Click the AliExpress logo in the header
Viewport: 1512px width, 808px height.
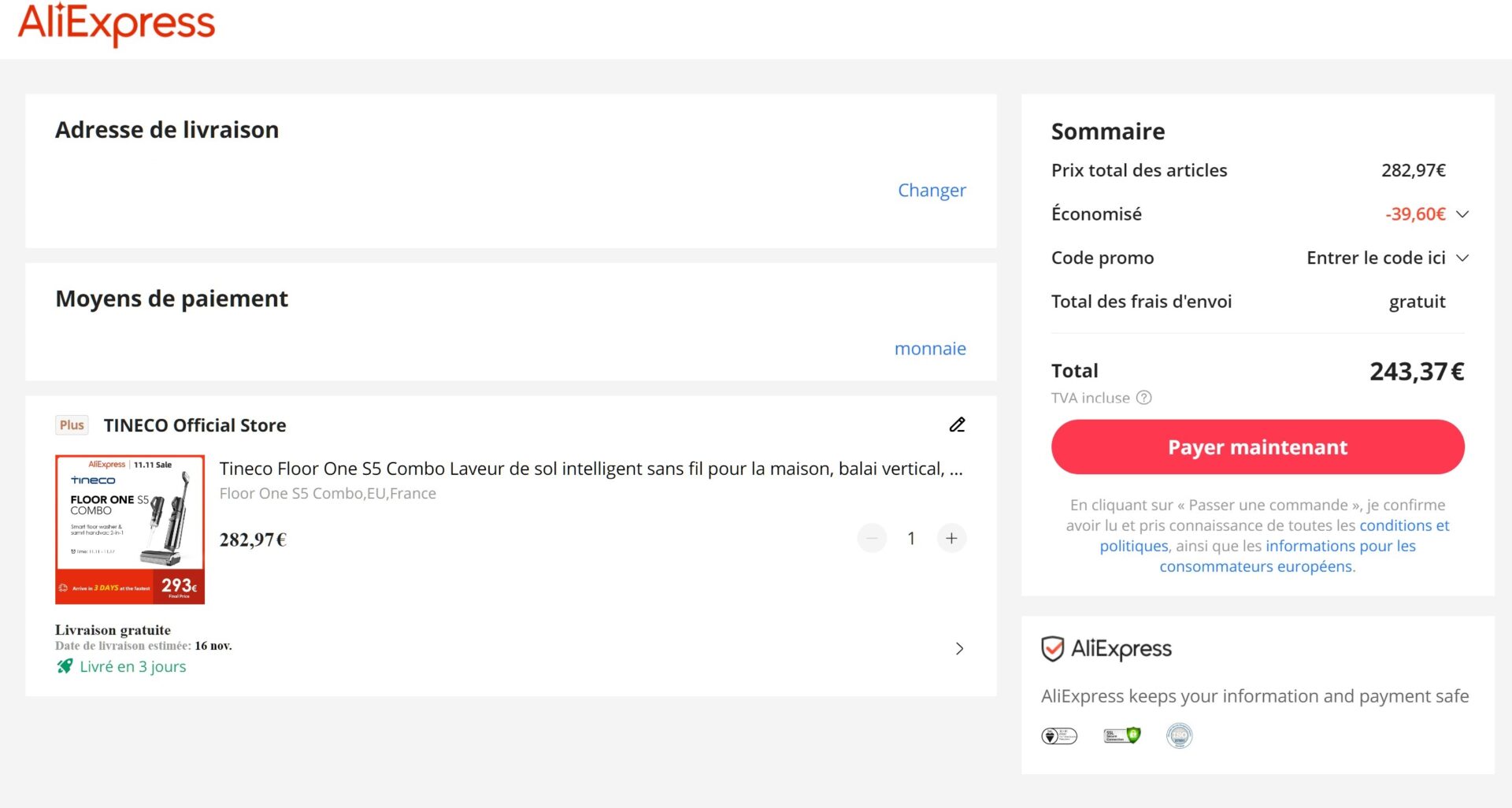coord(116,24)
